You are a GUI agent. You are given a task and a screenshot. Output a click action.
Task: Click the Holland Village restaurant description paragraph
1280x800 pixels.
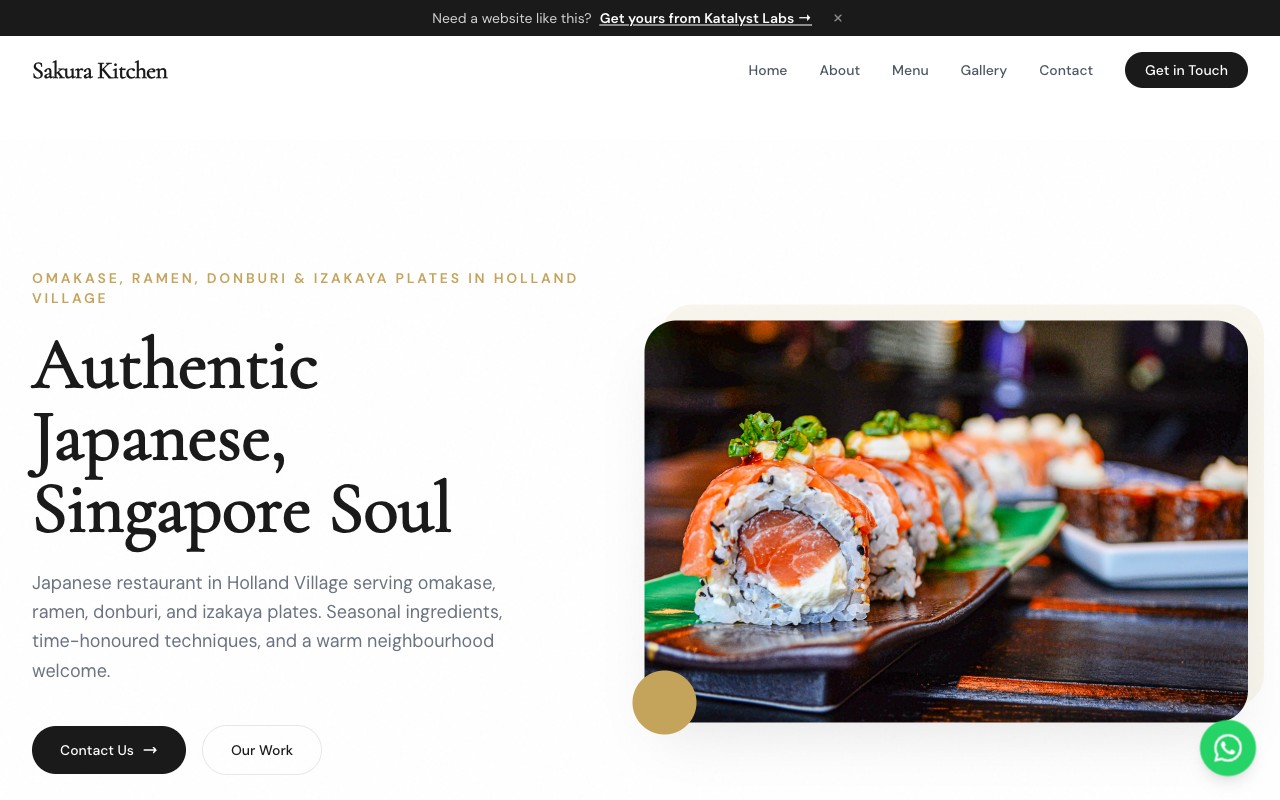point(267,626)
